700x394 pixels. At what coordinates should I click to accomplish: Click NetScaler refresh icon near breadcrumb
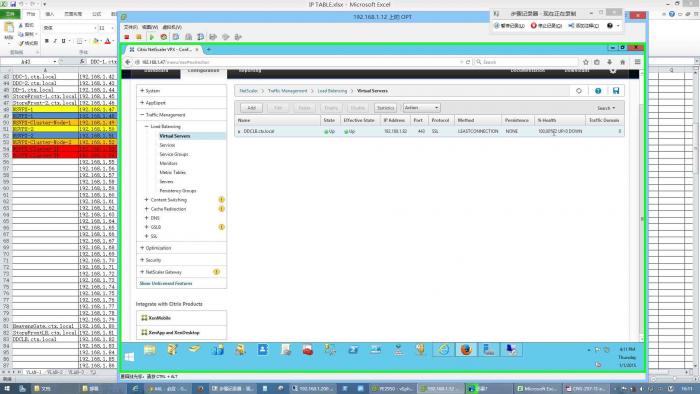[x=579, y=91]
